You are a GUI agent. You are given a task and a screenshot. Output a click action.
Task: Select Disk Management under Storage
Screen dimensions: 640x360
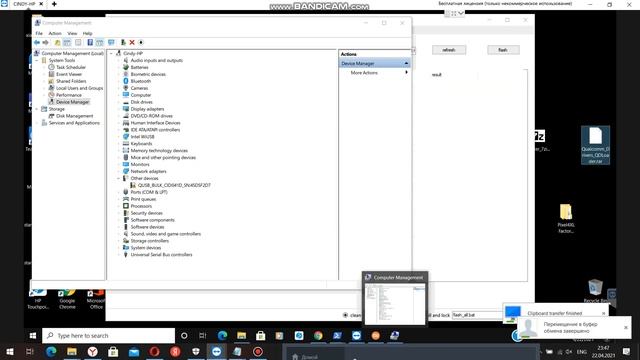pos(74,116)
